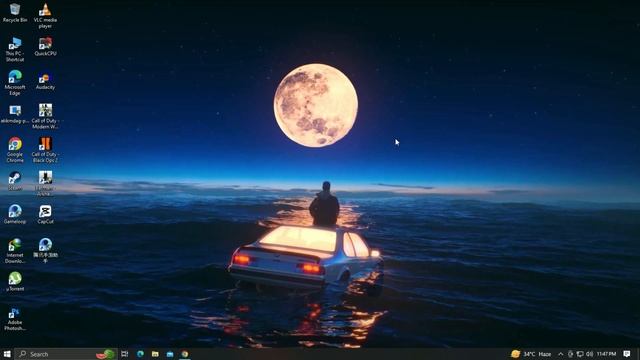
Task: Select the Internet Download Manager icon
Action: pyautogui.click(x=15, y=251)
